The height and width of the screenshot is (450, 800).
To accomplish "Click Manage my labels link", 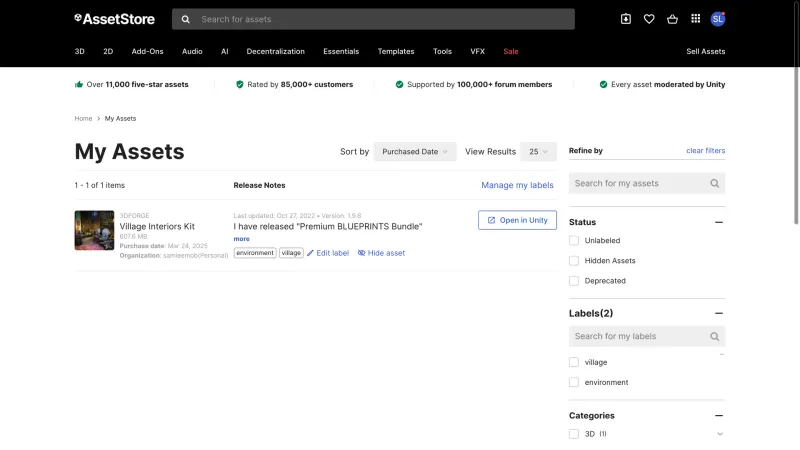I will tap(517, 185).
